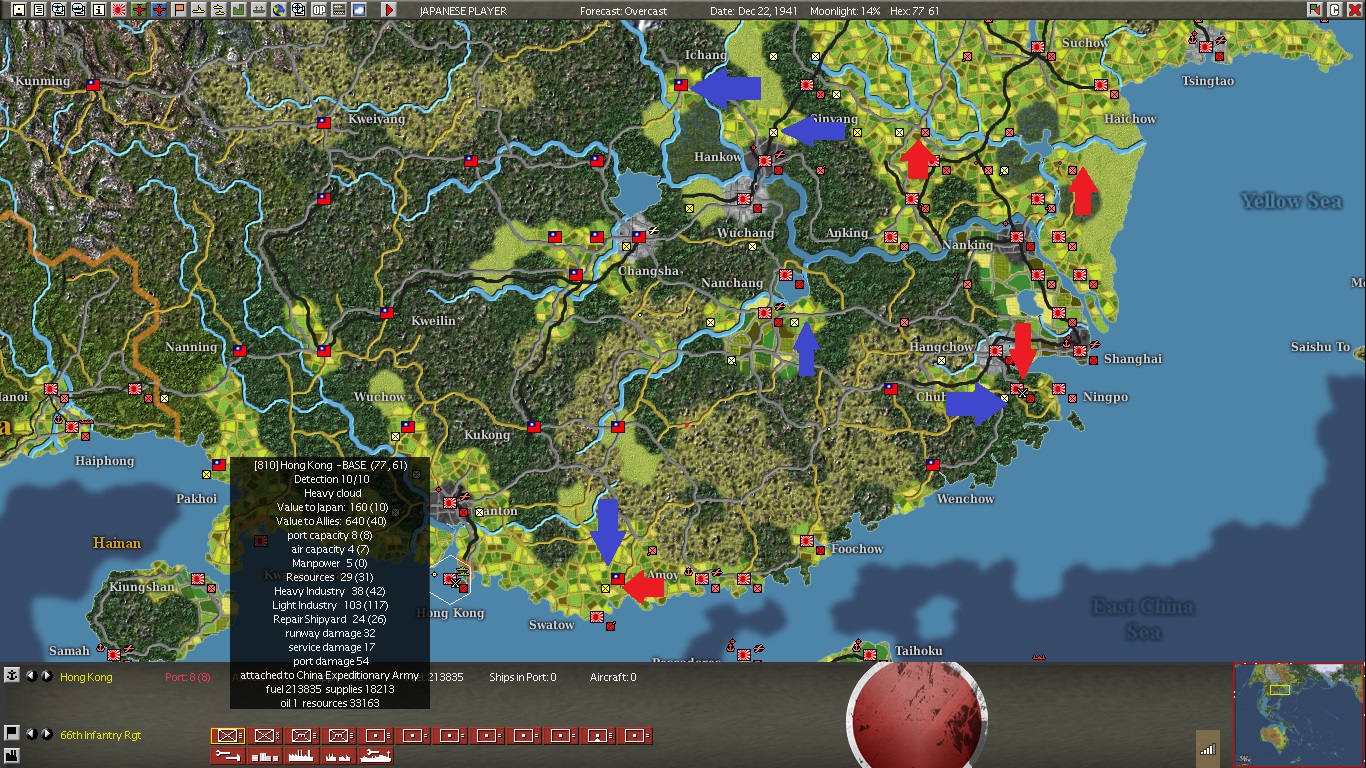Click the Hainan island label on map

(x=117, y=543)
